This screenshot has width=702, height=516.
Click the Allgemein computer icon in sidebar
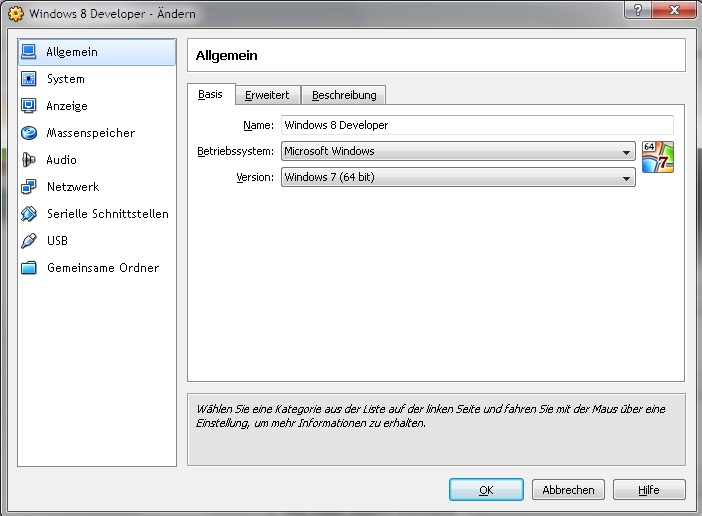29,52
